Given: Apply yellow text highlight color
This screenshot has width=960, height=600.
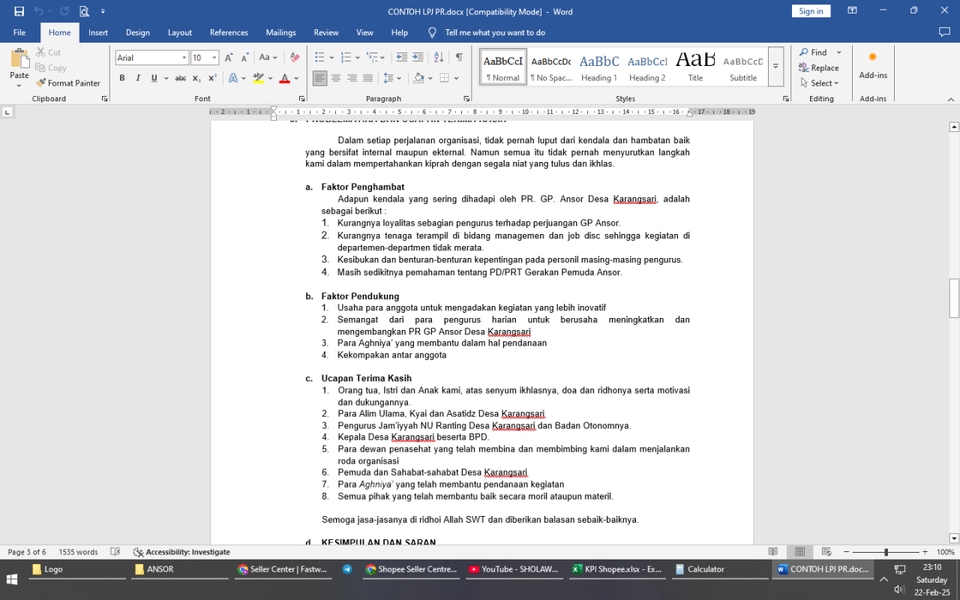Looking at the screenshot, I should (x=258, y=78).
